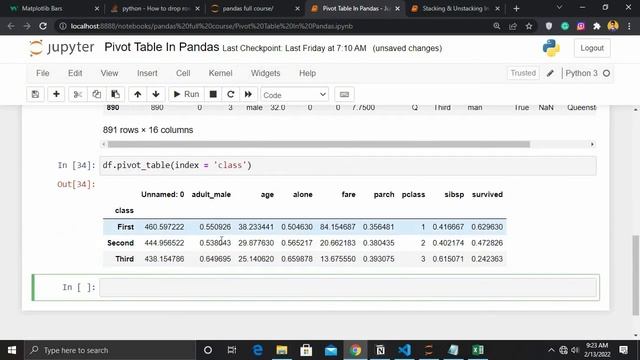Insert cell below with plus icon

(56, 94)
